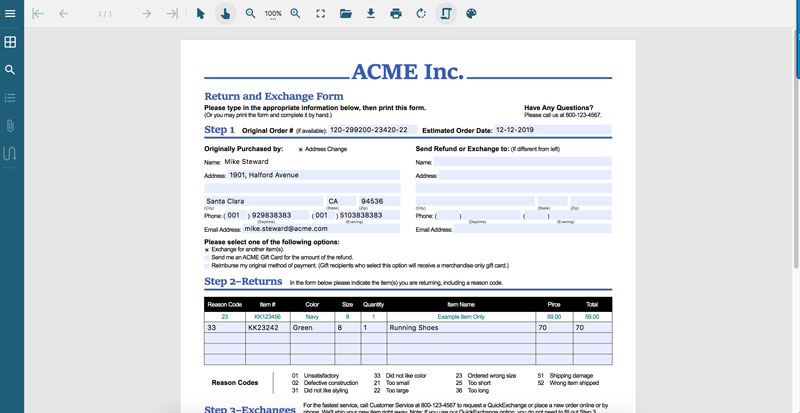The width and height of the screenshot is (800, 413).
Task: Open the articles panel in sidebar
Action: click(10, 154)
